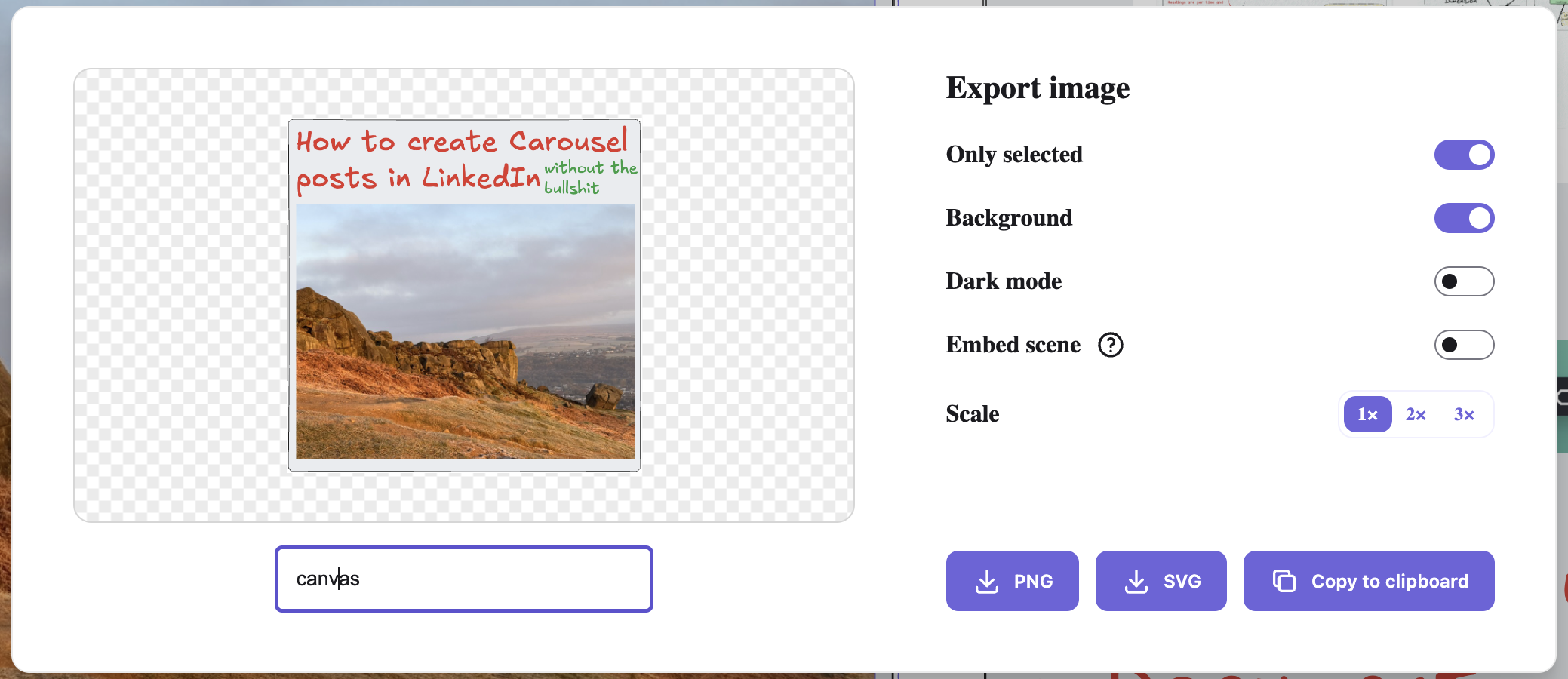Click the Export image heading
The height and width of the screenshot is (679, 1568).
tap(1038, 88)
